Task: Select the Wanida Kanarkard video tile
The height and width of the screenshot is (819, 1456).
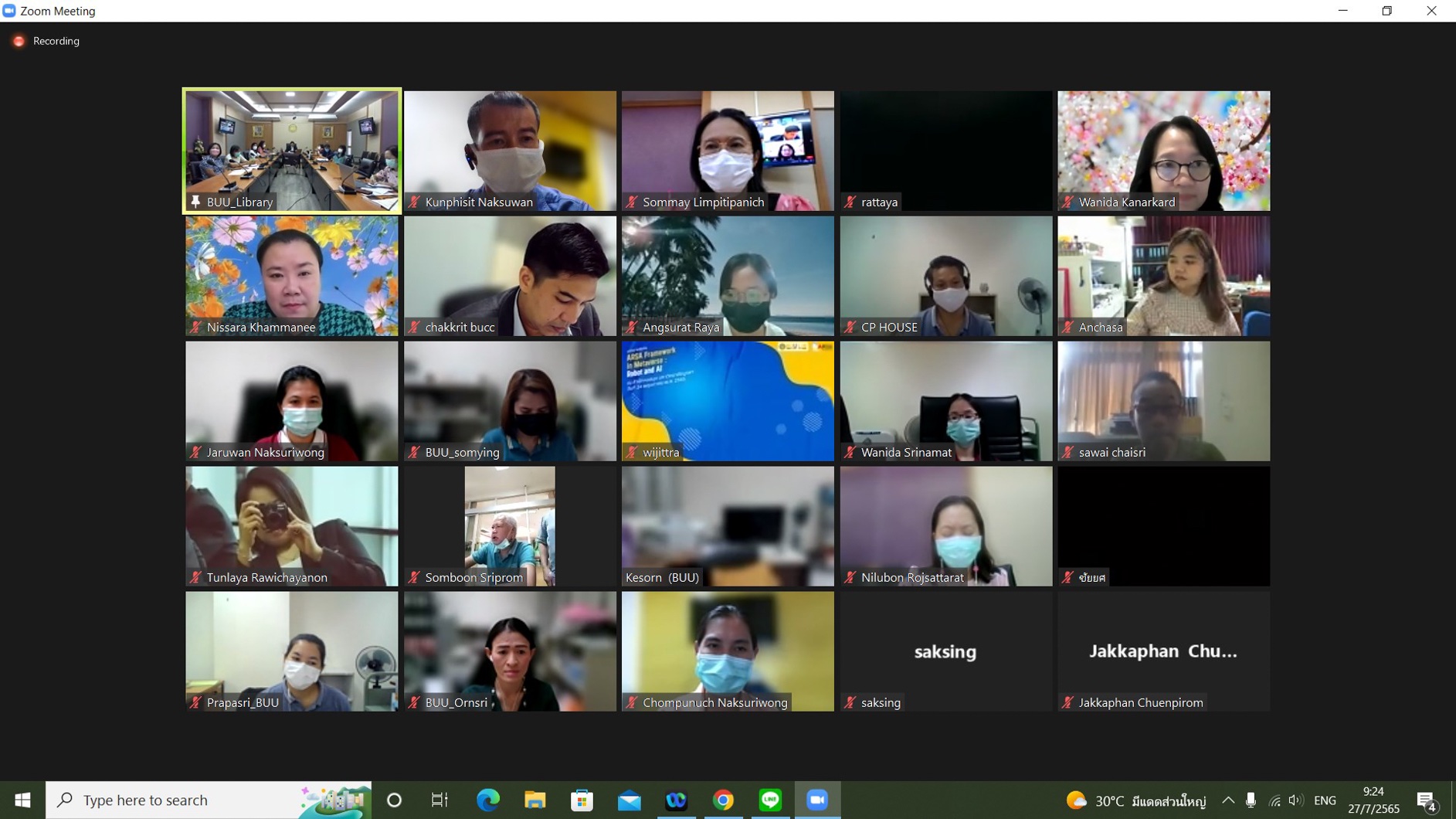Action: point(1163,151)
